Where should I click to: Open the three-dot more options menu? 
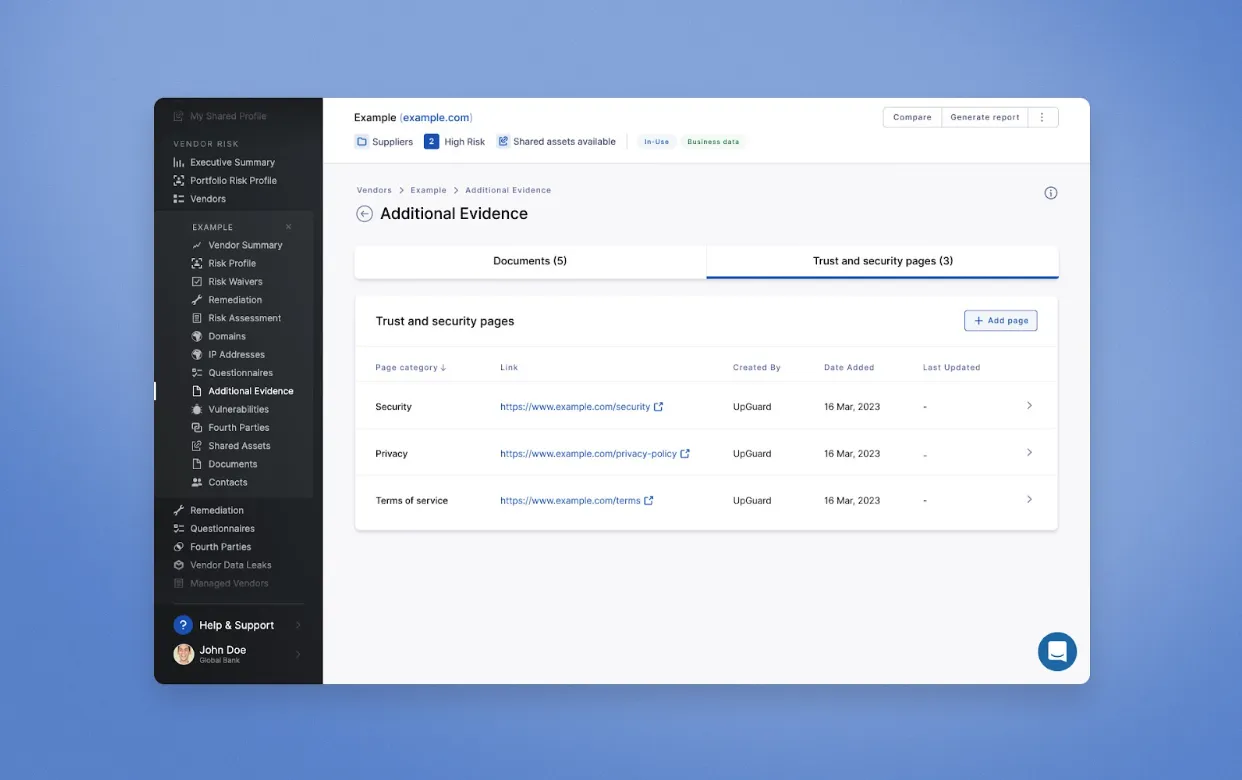[x=1042, y=117]
